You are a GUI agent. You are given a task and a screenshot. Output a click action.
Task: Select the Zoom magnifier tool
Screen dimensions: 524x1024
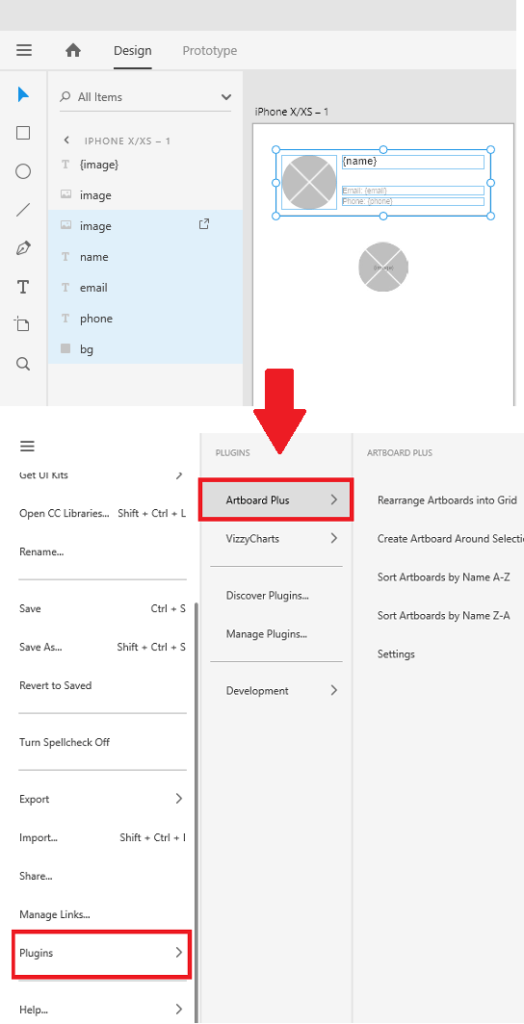click(x=24, y=364)
